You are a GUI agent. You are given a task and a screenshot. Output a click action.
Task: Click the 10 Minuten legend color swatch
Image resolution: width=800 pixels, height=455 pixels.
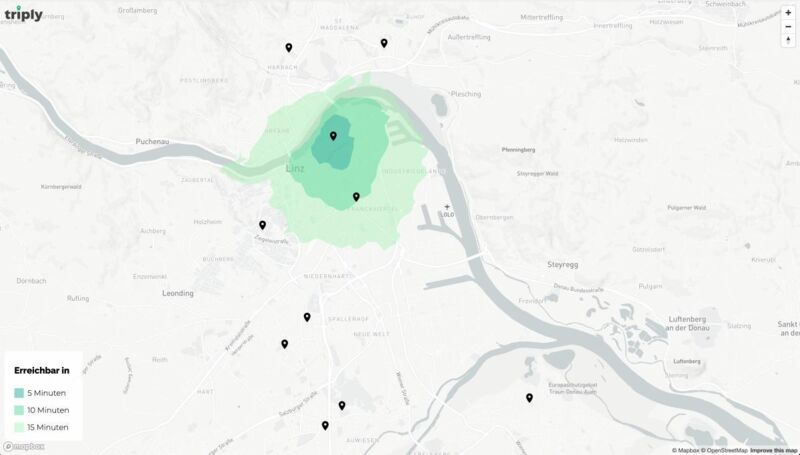point(19,410)
